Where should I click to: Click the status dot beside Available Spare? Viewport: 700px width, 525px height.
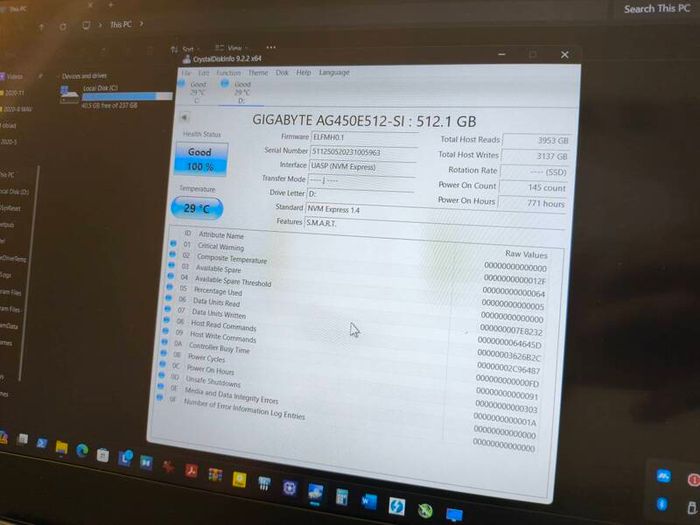[171, 265]
